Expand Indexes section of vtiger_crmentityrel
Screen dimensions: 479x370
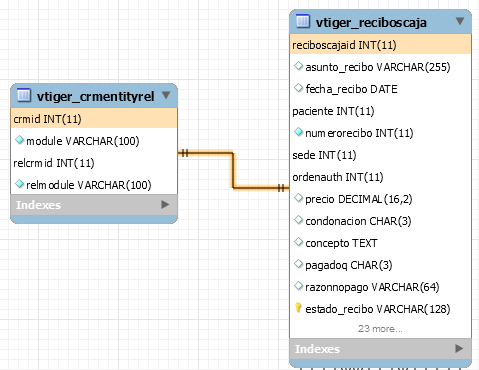point(165,204)
